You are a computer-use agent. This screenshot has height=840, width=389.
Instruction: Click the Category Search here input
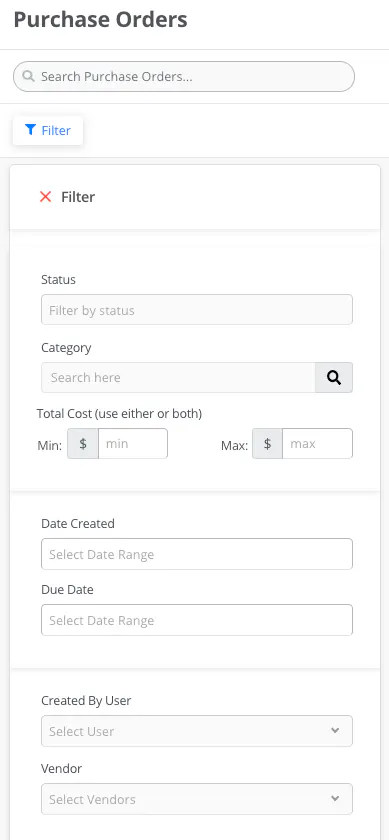click(178, 378)
